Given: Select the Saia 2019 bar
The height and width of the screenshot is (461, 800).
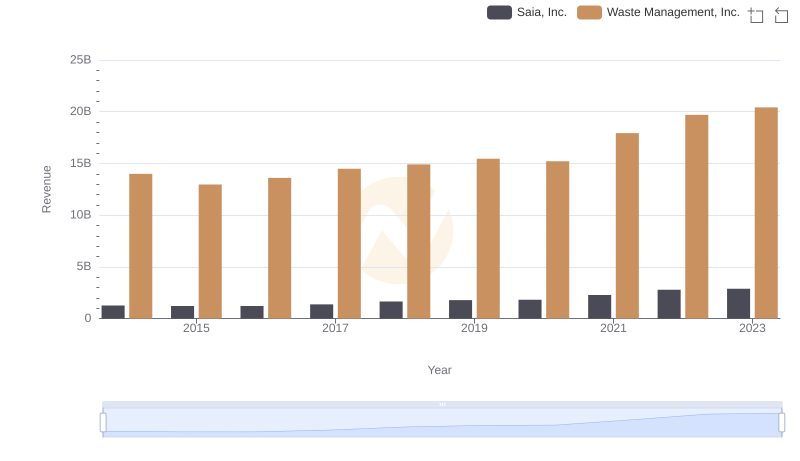Looking at the screenshot, I should pyautogui.click(x=461, y=310).
